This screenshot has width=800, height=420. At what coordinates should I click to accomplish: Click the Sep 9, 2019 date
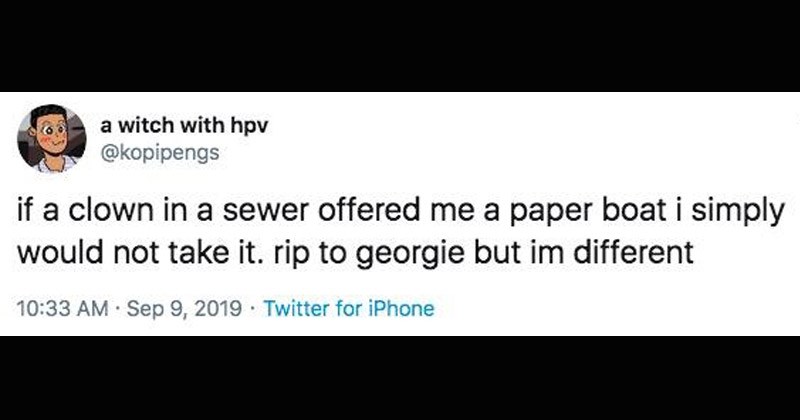click(176, 308)
